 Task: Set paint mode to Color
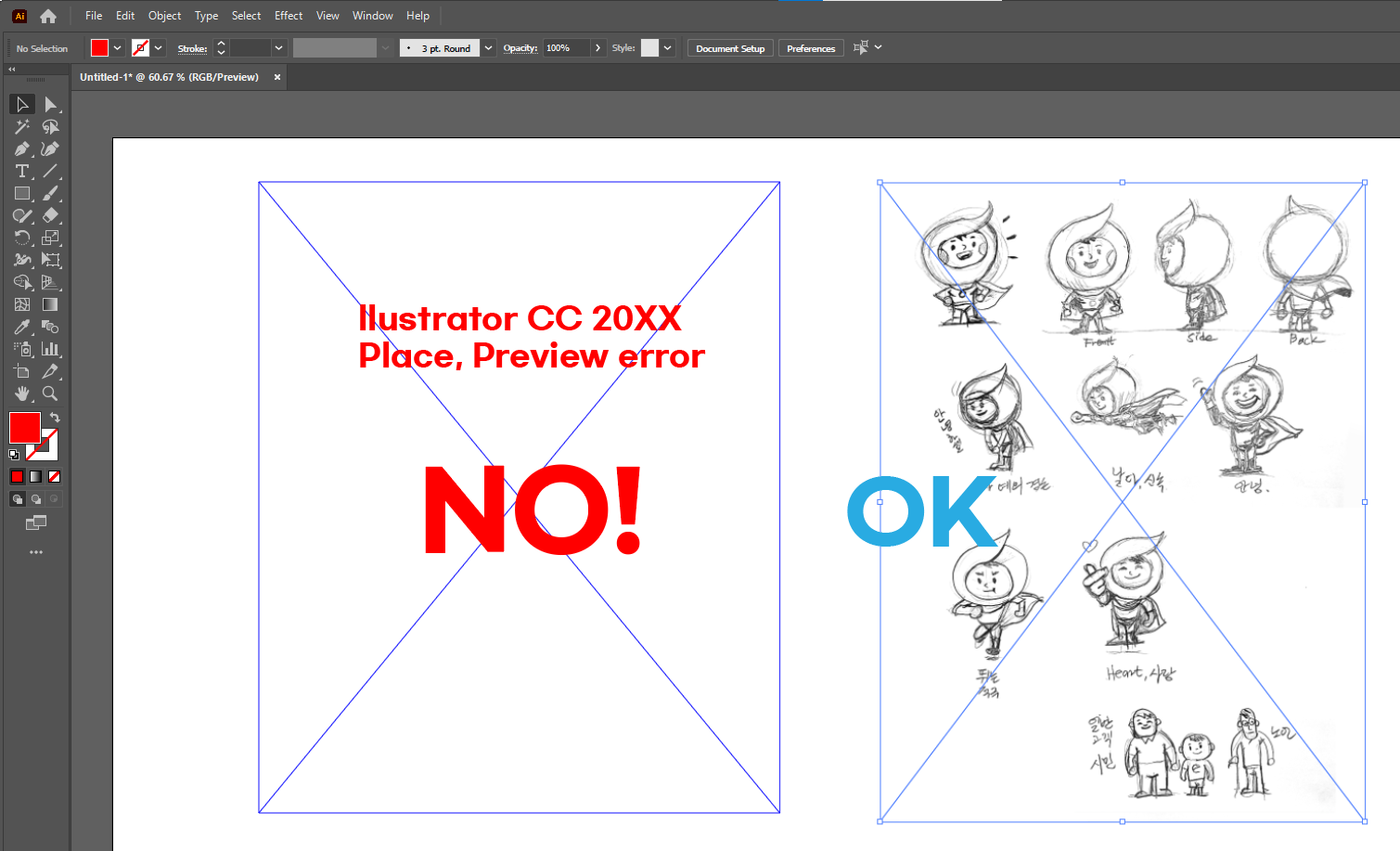tap(17, 476)
